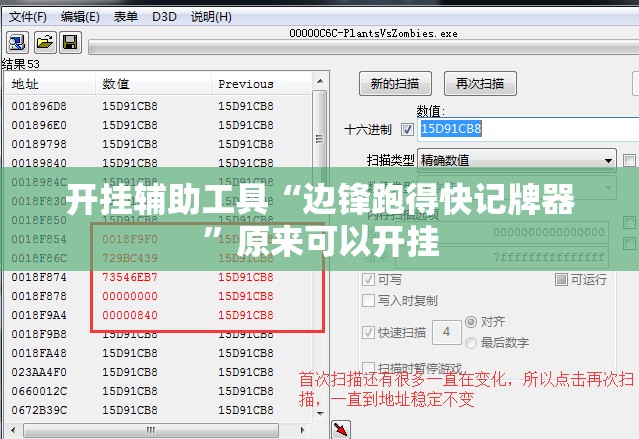Click the 数值 input field containing 15D91CB8
This screenshot has width=639, height=439.
pos(528,129)
